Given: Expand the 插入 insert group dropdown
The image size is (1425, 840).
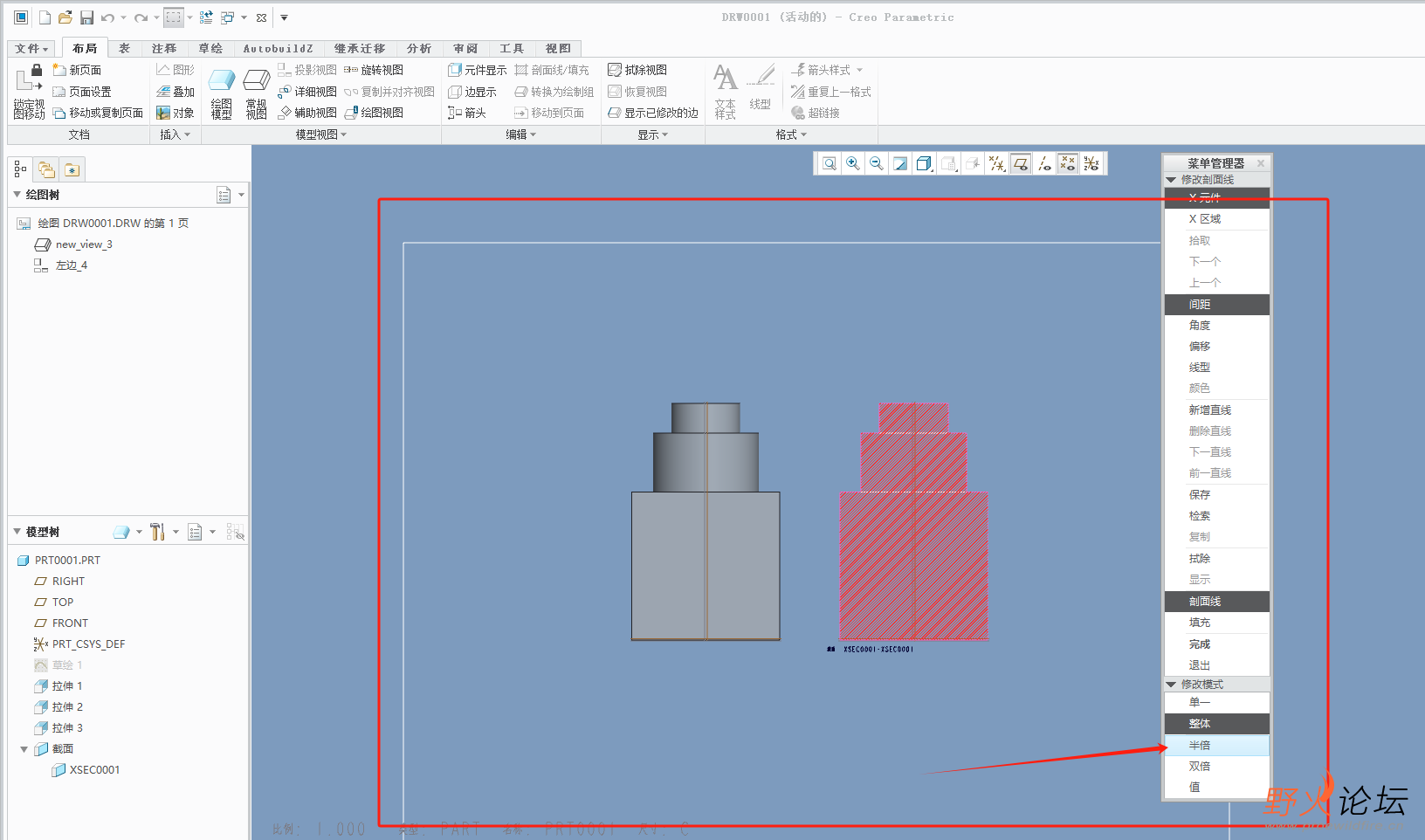Looking at the screenshot, I should click(x=175, y=134).
